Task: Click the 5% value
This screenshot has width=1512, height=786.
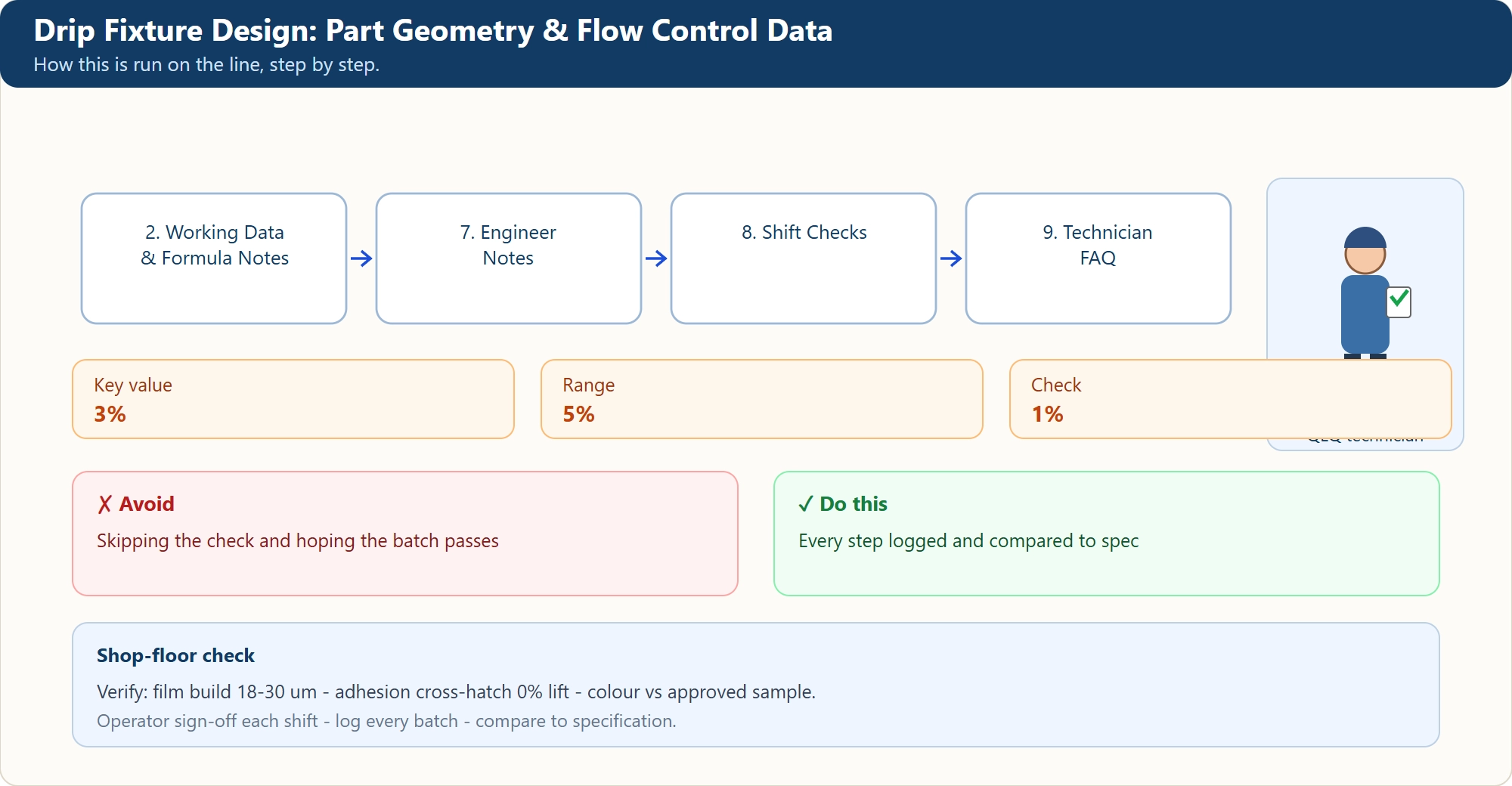Action: click(578, 414)
